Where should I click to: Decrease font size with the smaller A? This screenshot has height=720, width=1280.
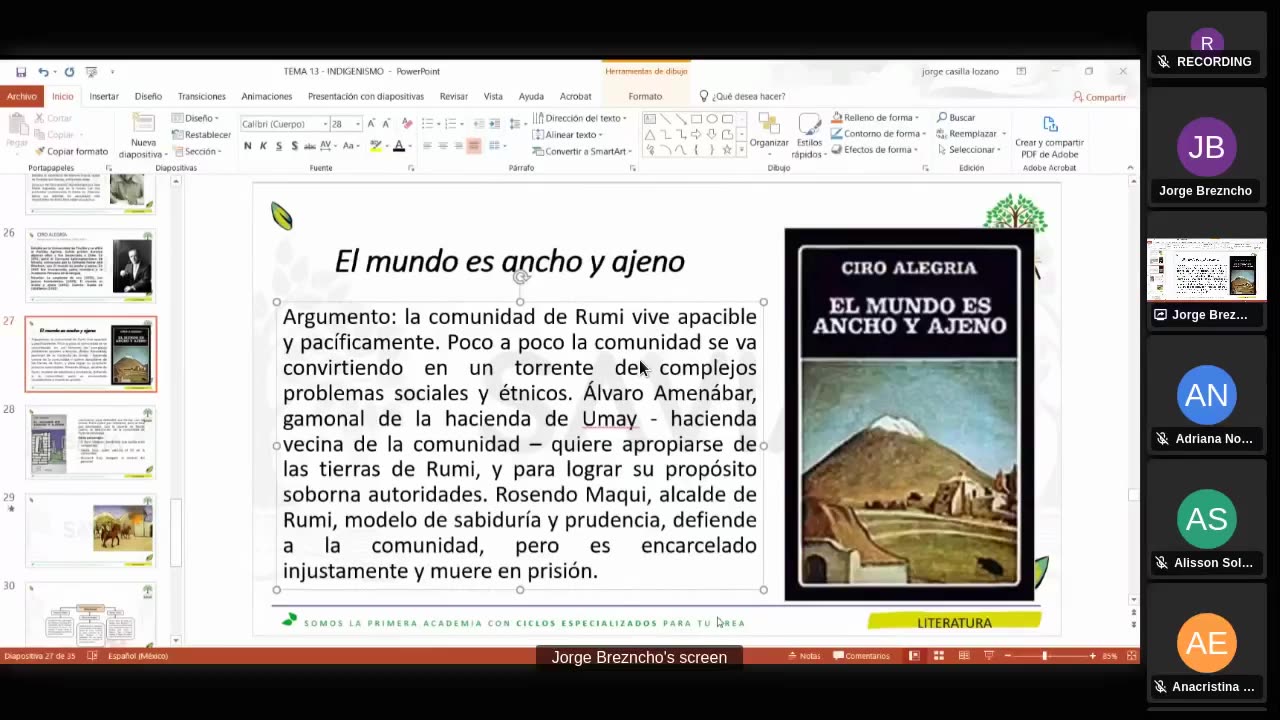click(x=388, y=124)
